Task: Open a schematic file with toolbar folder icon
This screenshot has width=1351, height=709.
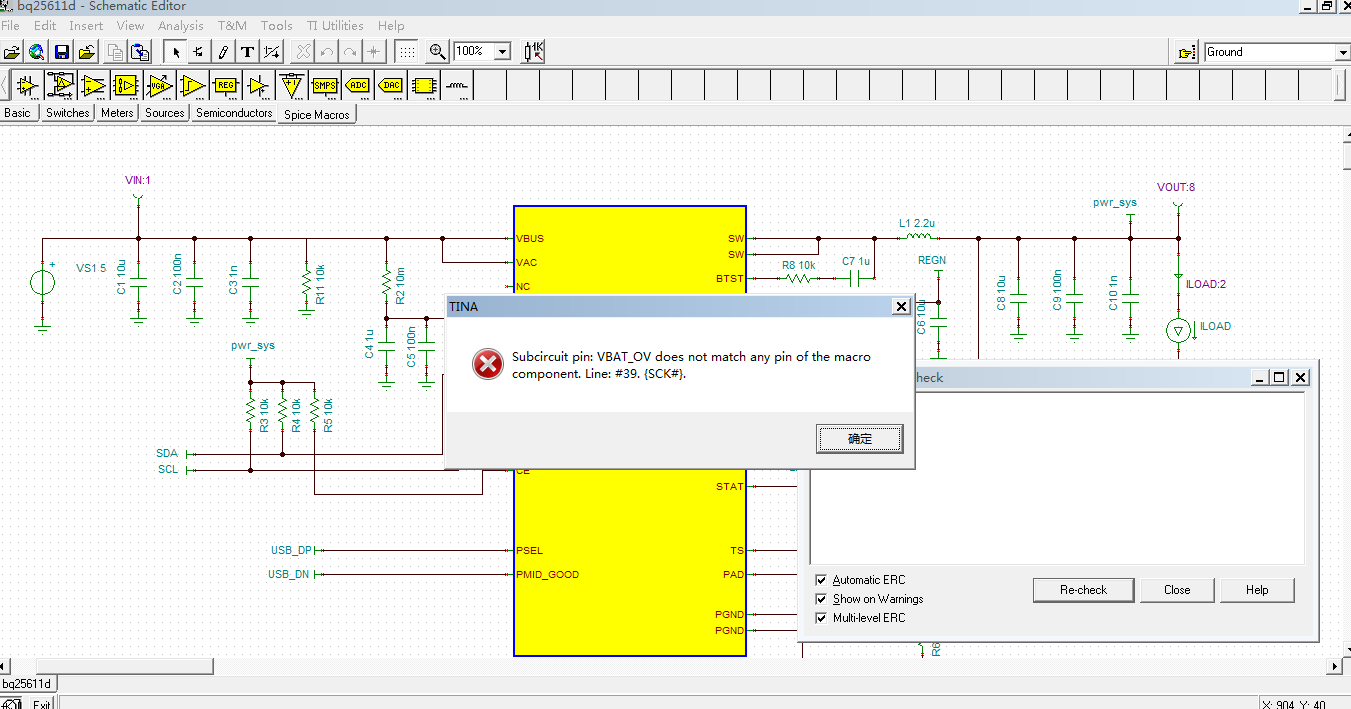Action: tap(12, 52)
